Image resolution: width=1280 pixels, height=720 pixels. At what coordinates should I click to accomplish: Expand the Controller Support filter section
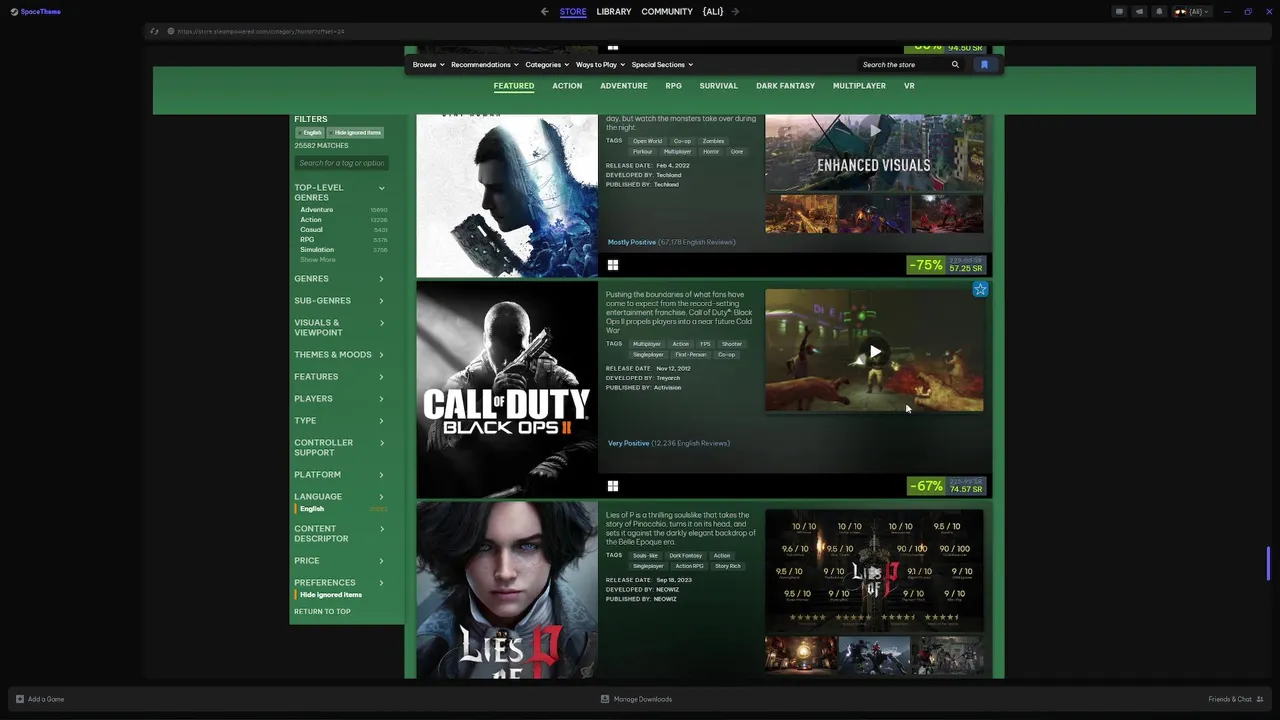coord(340,448)
